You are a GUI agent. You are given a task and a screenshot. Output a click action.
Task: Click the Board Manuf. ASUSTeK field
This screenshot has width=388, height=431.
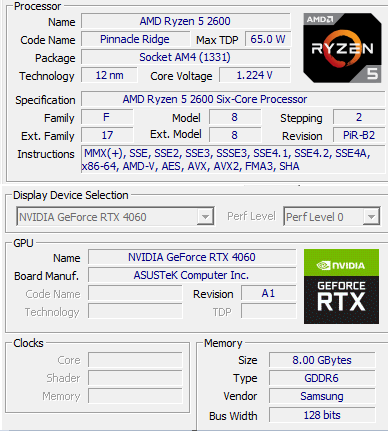coord(192,275)
